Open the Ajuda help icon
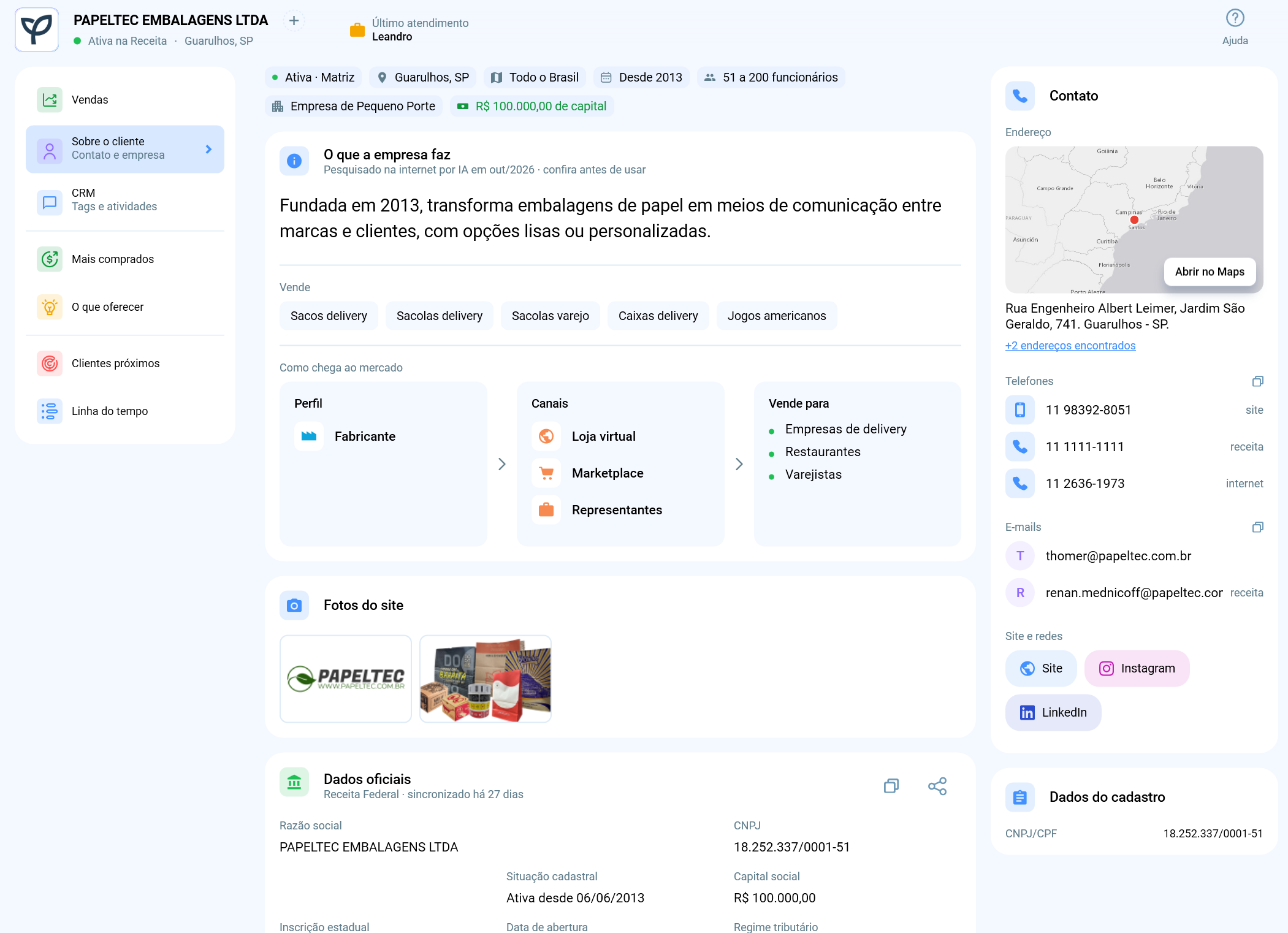The height and width of the screenshot is (933, 1288). (1235, 18)
